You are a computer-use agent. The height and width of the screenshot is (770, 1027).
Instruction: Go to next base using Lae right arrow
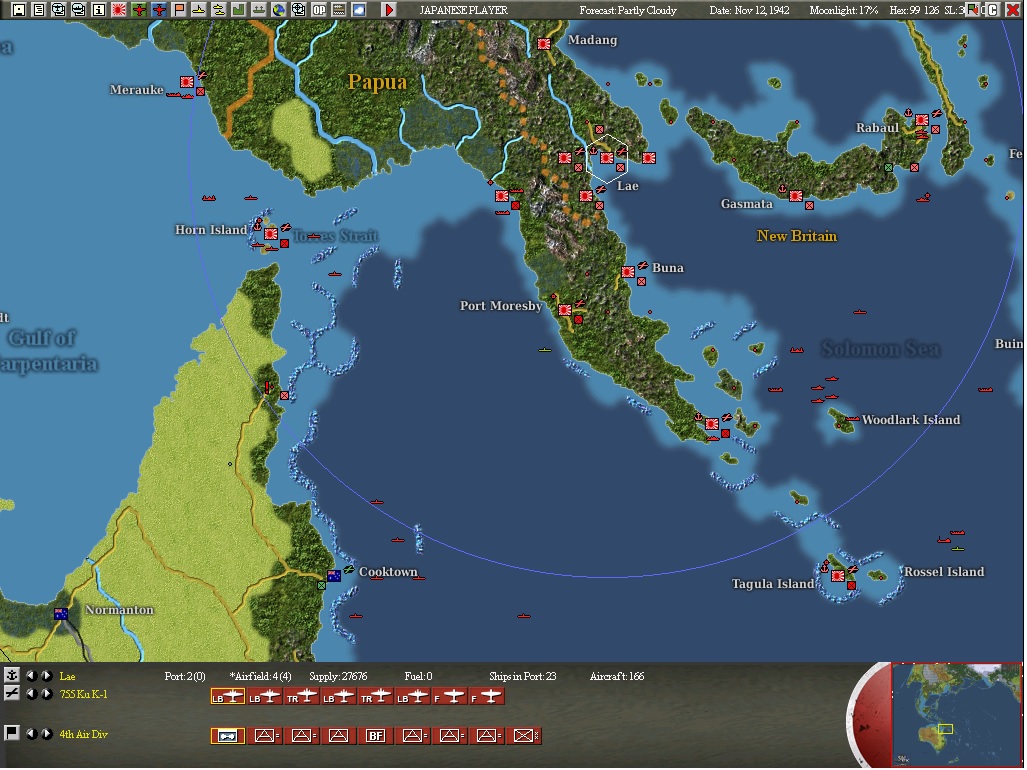click(x=47, y=676)
